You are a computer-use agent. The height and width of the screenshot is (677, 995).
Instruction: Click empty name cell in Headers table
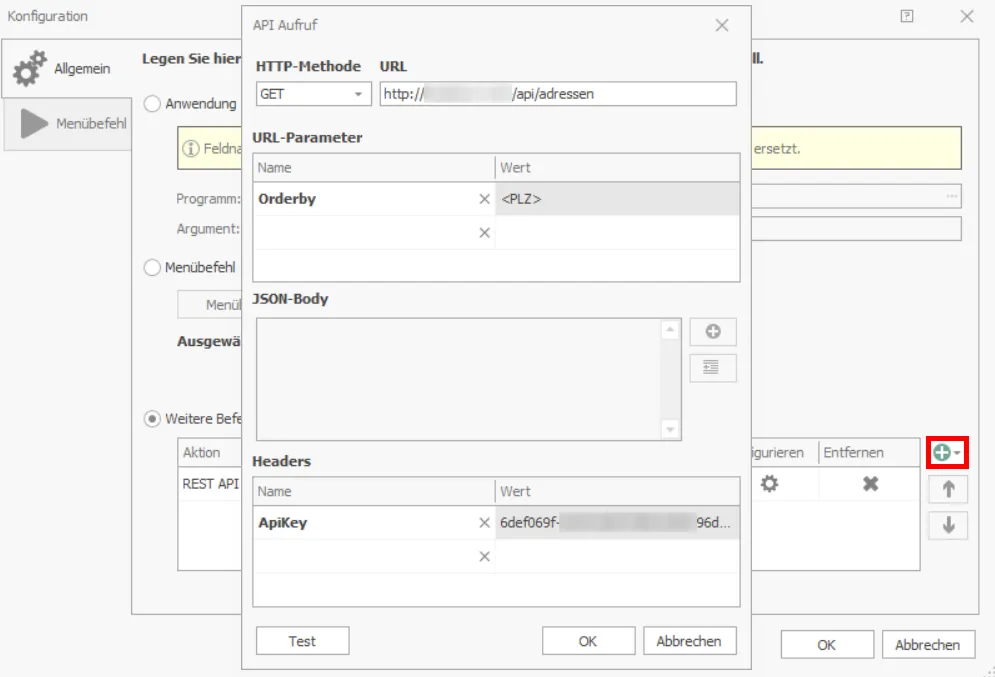pyautogui.click(x=364, y=556)
